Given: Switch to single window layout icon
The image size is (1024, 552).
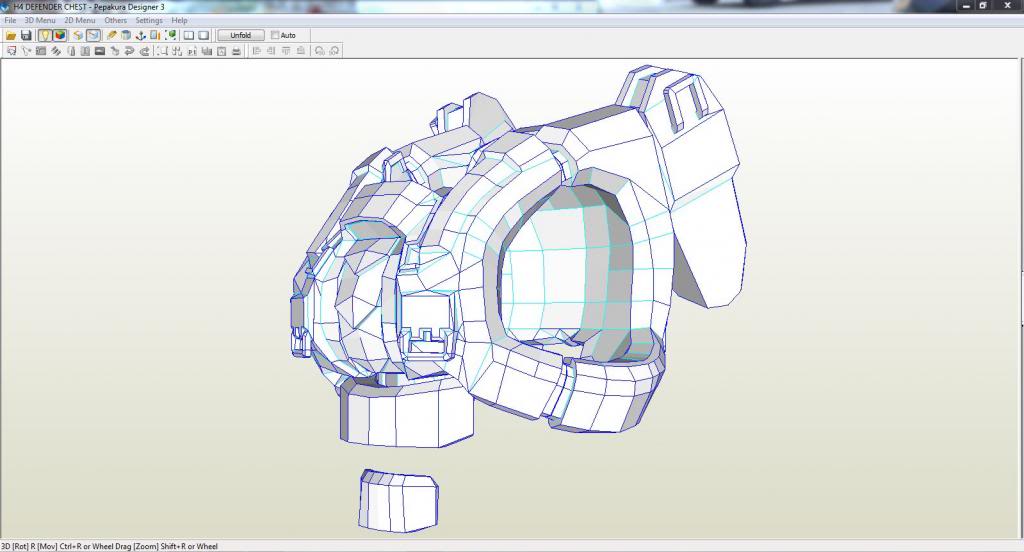Looking at the screenshot, I should coord(204,35).
